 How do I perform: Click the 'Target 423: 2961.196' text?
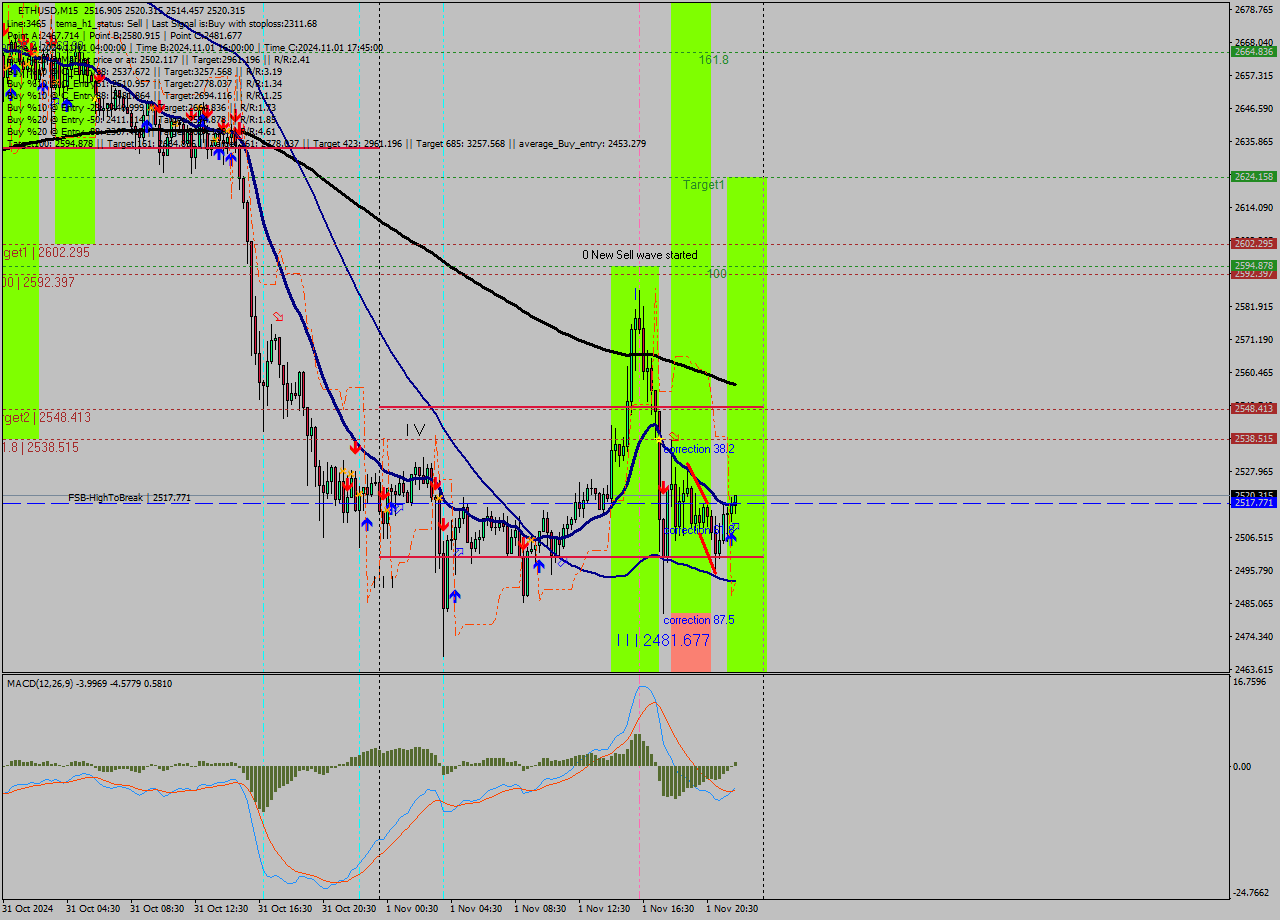click(359, 143)
